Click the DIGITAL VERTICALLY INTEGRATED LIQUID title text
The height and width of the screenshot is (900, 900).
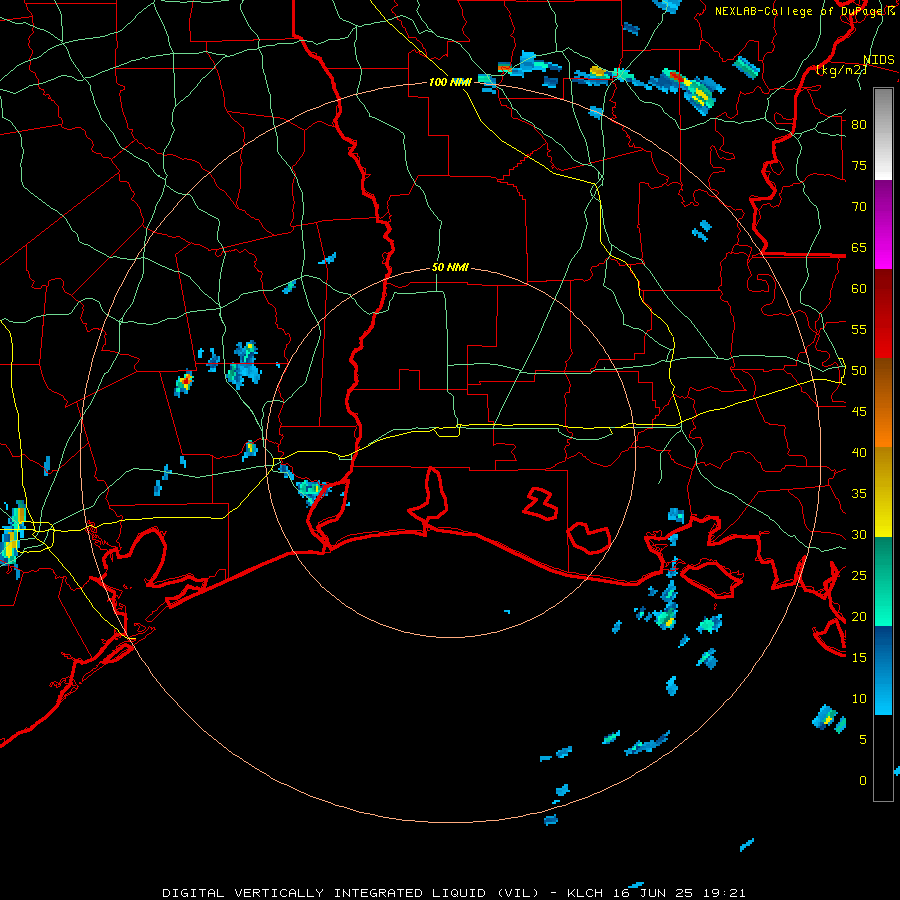coord(326,893)
